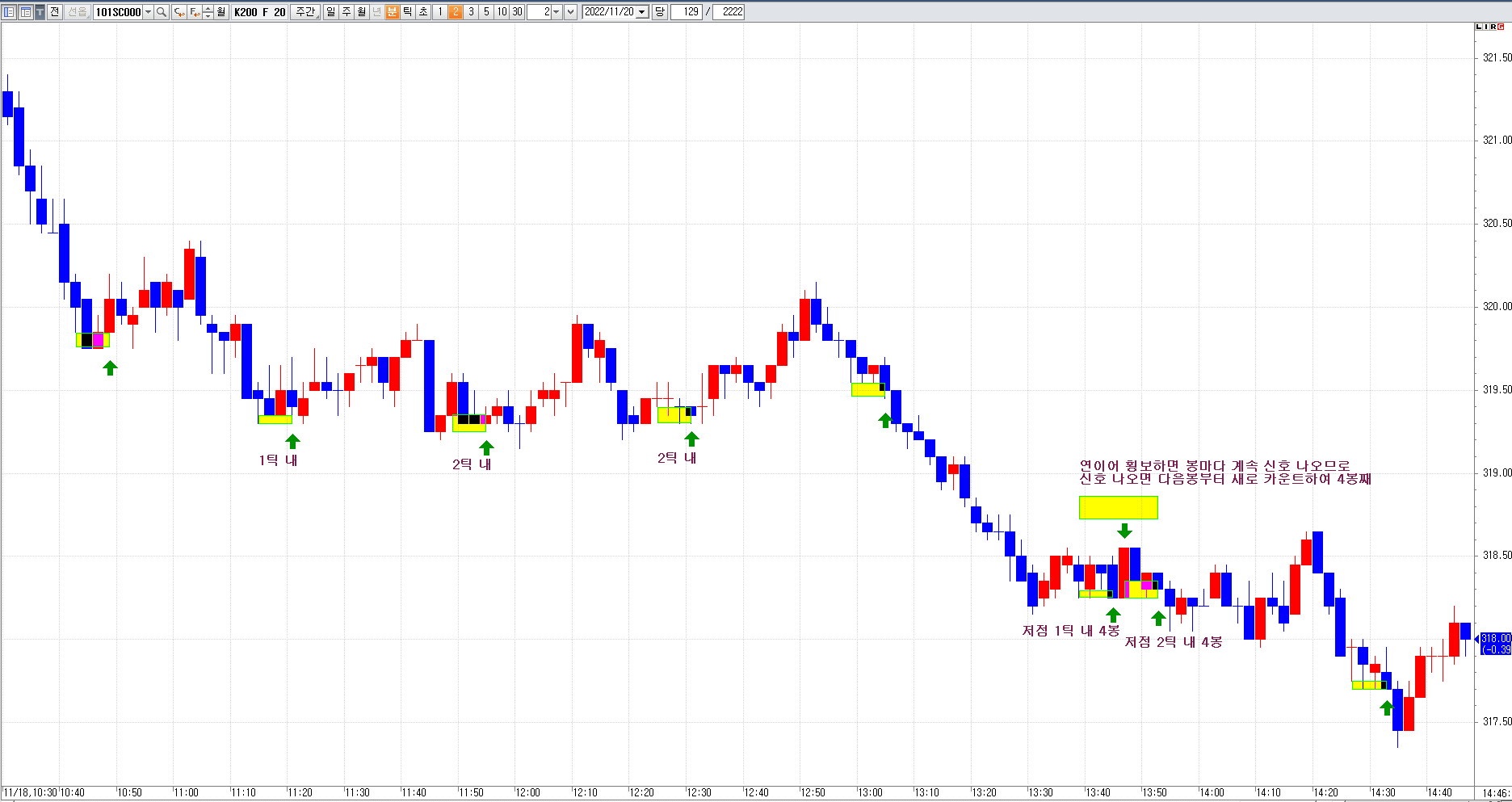Screen dimensions: 1512x802
Task: Open the 2022/11/20 date picker dropdown
Action: coord(642,12)
